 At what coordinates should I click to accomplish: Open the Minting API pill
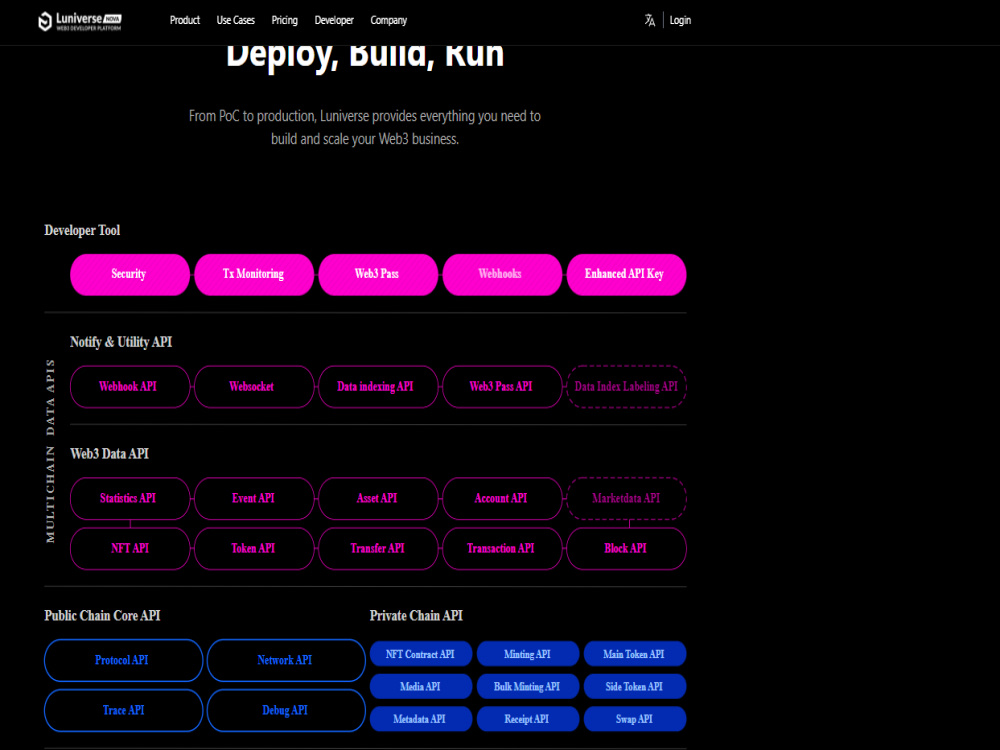[528, 654]
